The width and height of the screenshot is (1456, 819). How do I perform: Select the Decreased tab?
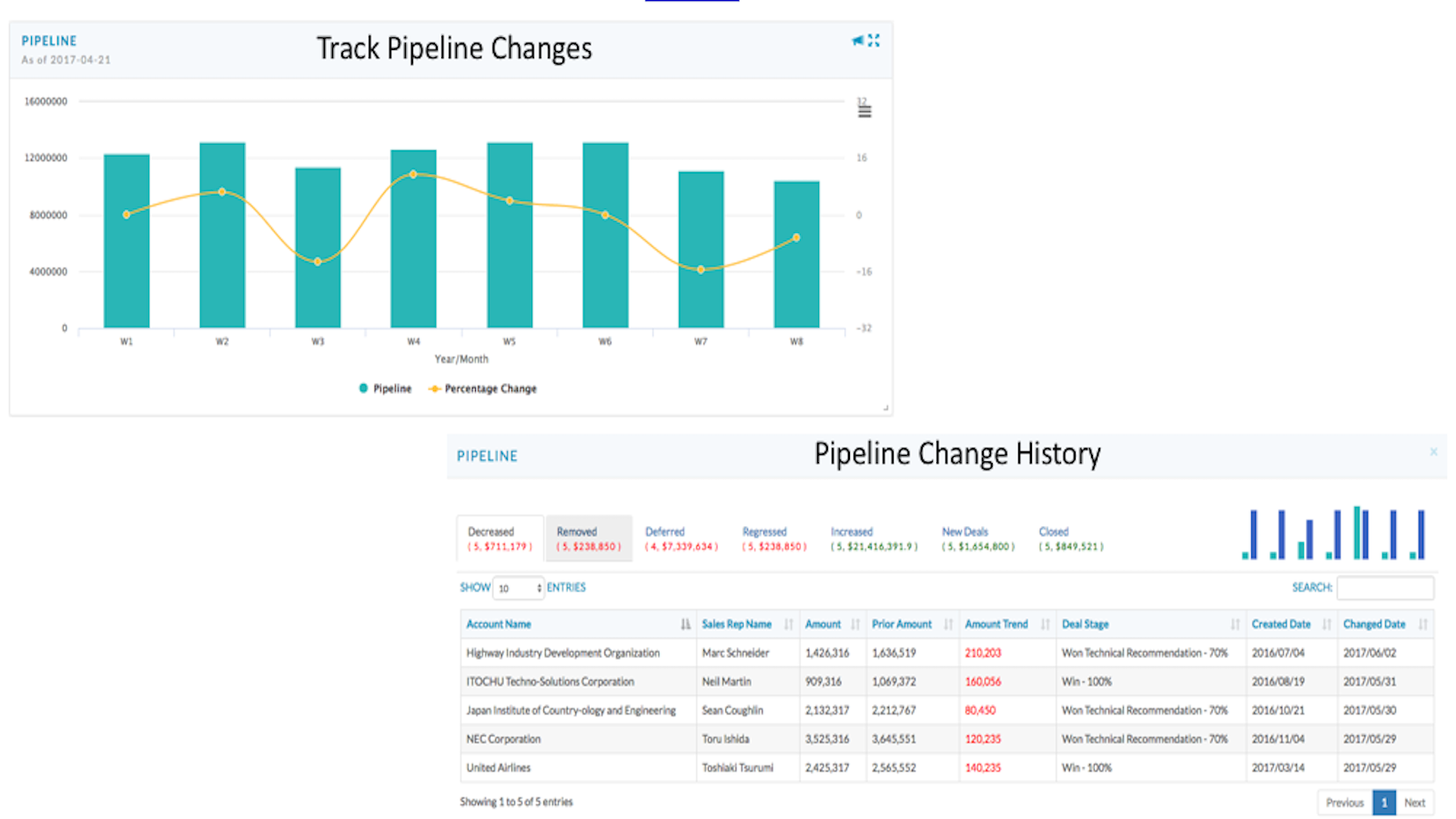pyautogui.click(x=500, y=539)
